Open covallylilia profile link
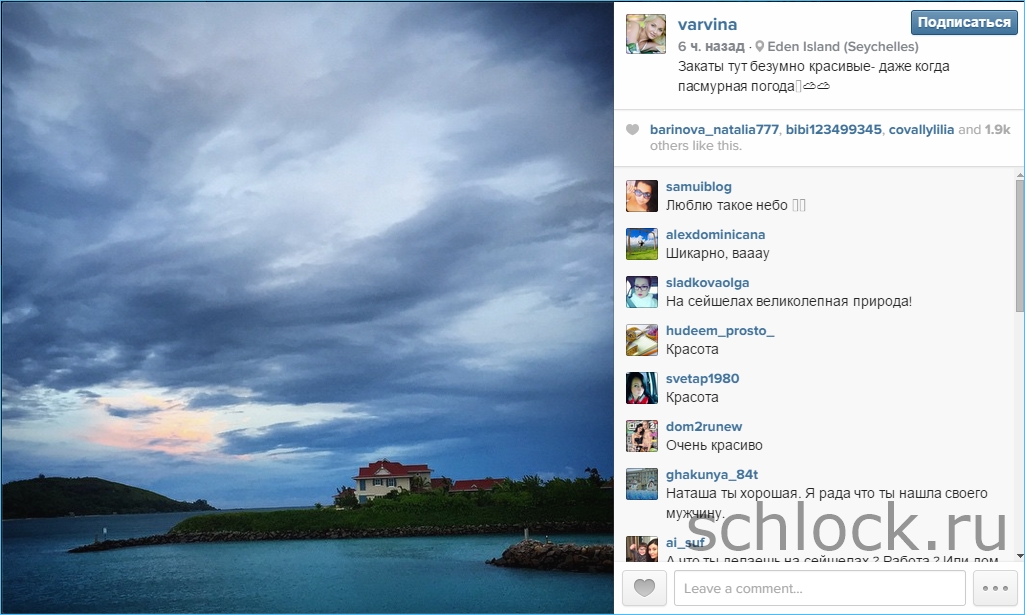The width and height of the screenshot is (1025, 615). (x=921, y=129)
